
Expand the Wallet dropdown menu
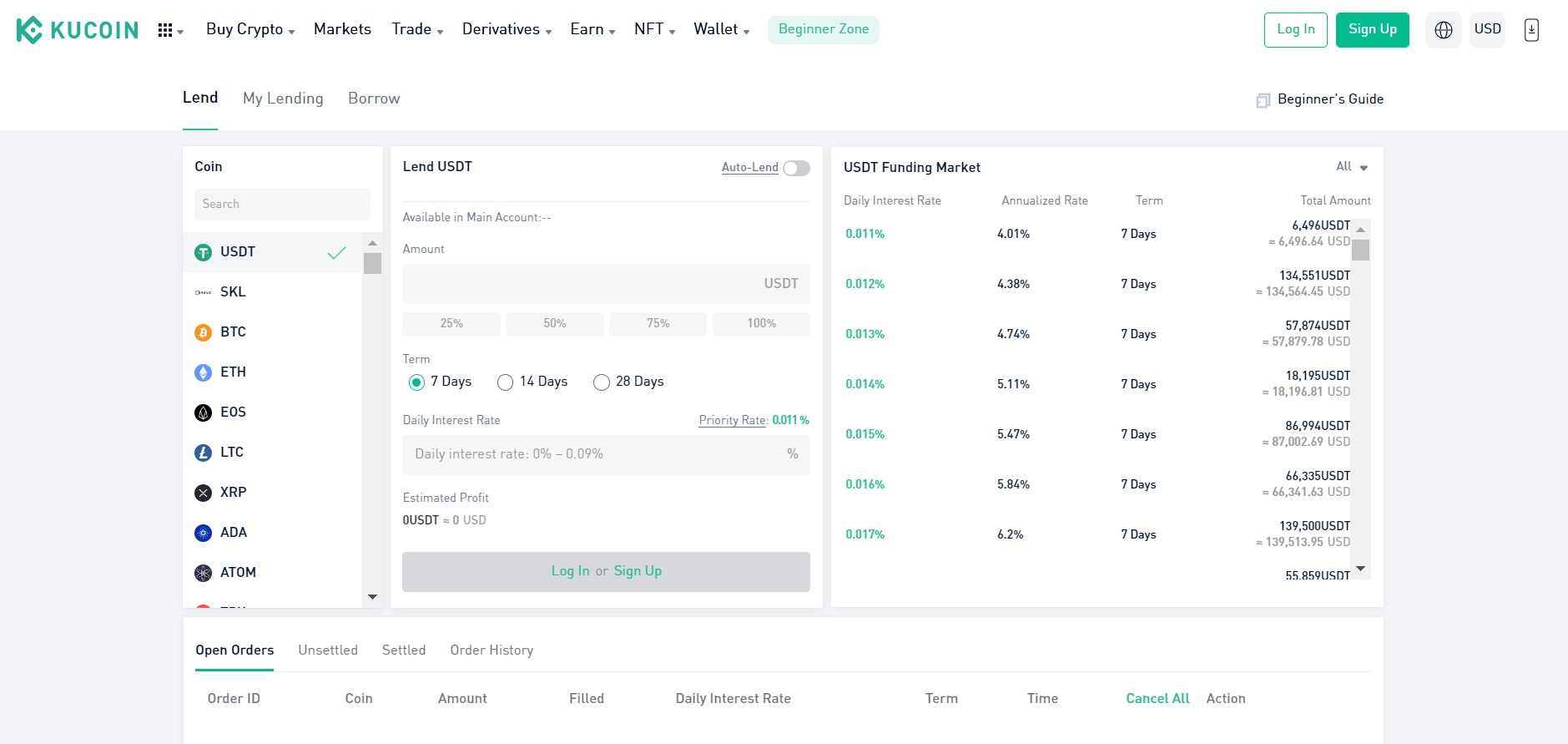tap(721, 29)
